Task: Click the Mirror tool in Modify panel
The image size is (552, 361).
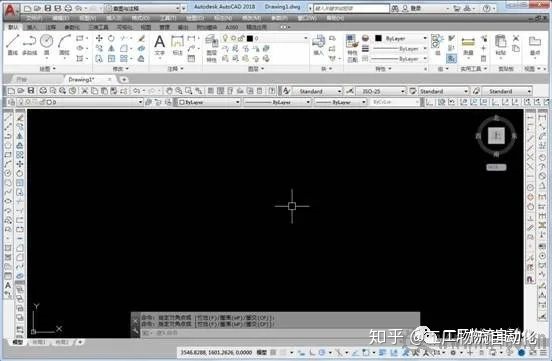Action: [111, 48]
